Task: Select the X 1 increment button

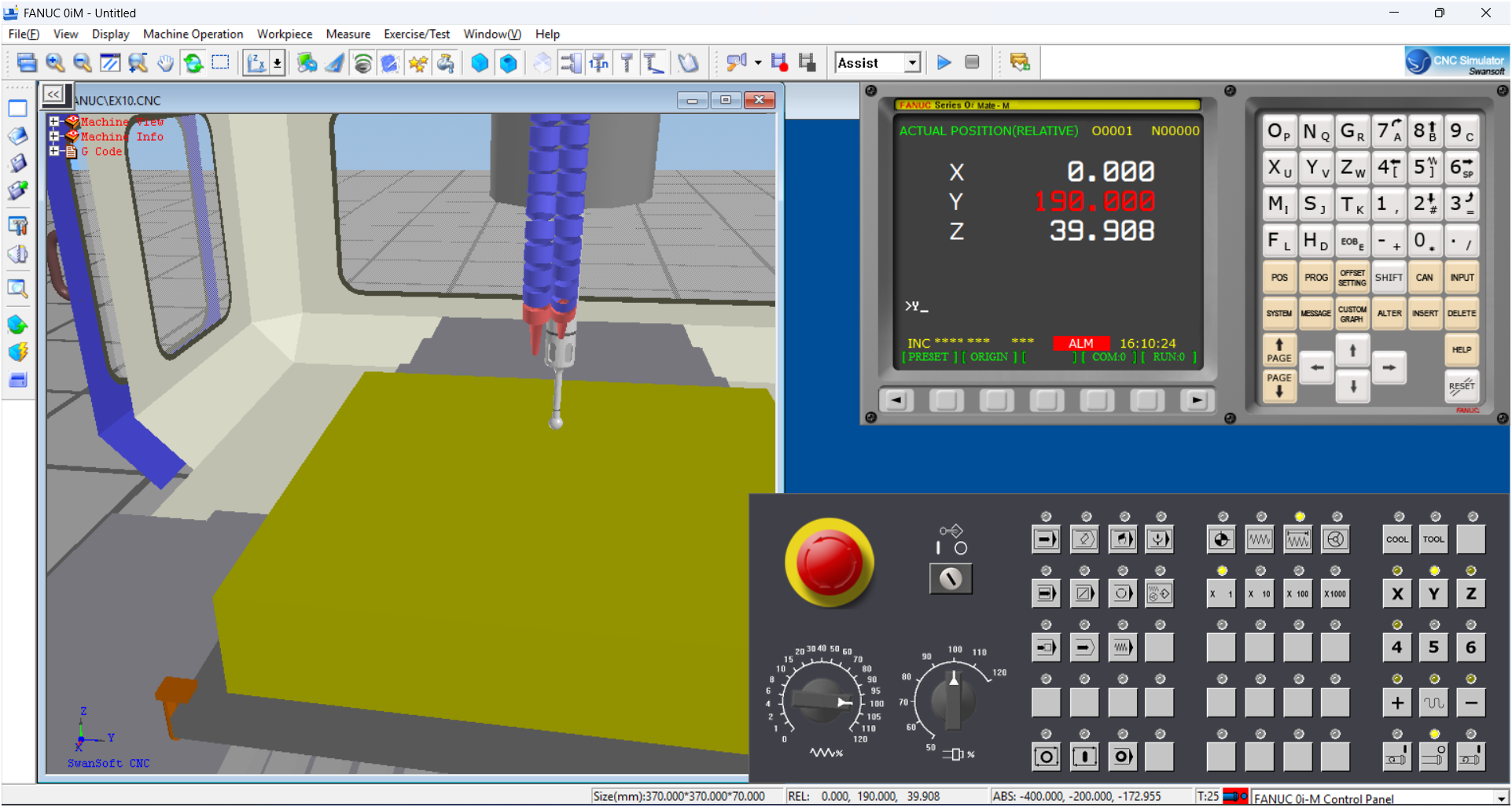Action: [1221, 595]
